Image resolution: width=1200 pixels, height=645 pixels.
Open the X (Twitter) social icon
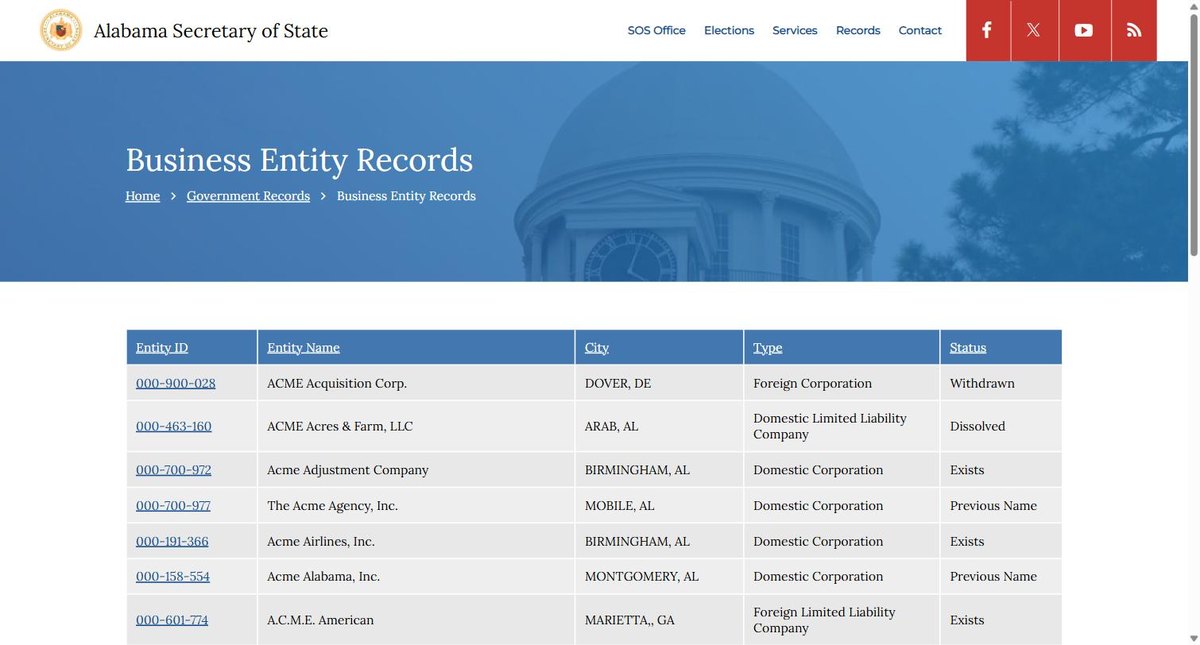tap(1034, 30)
